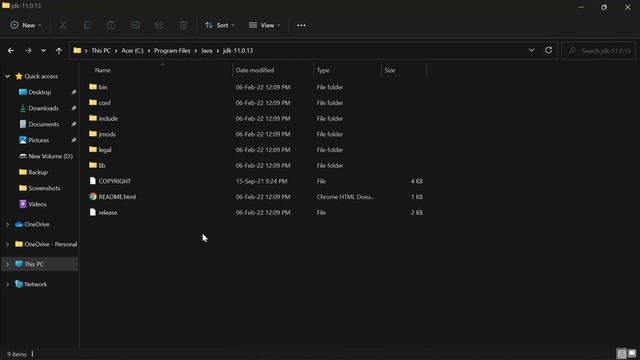Click the Paste clipboard icon
The width and height of the screenshot is (640, 360).
(x=111, y=25)
